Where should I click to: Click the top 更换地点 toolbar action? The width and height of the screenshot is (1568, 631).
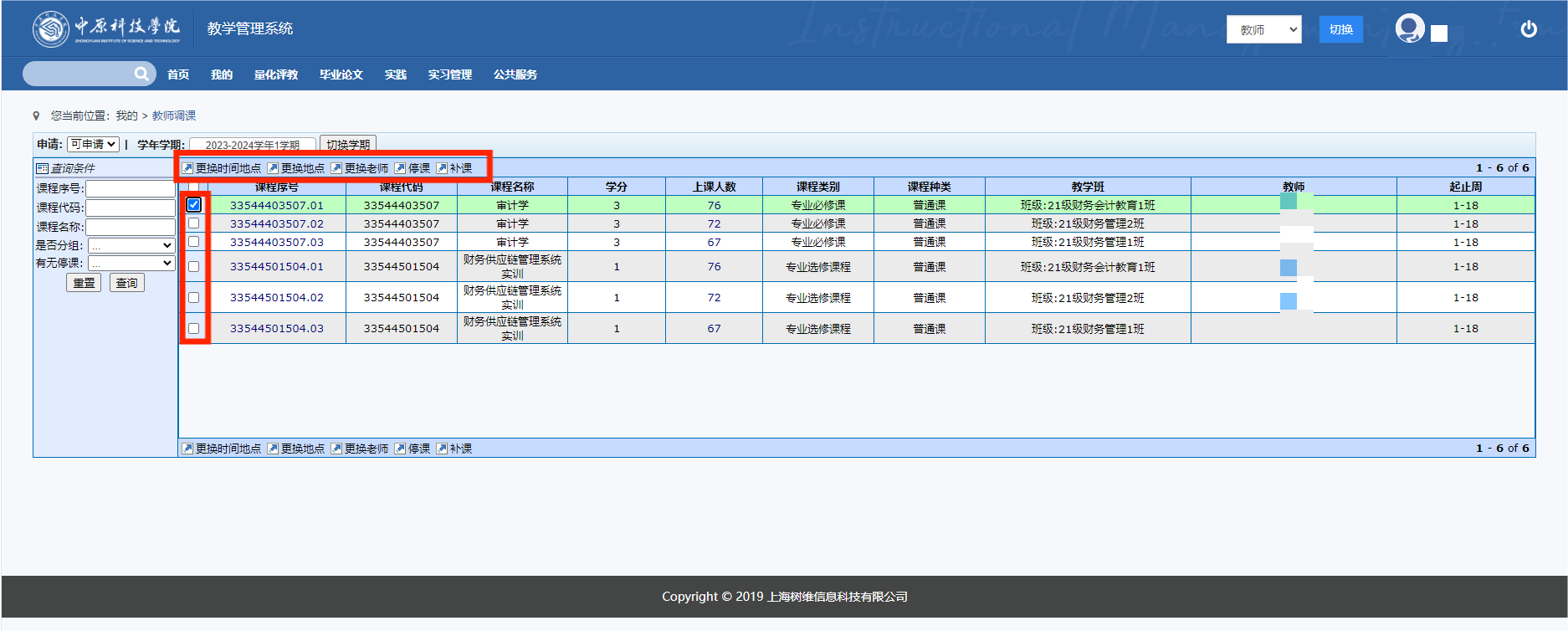[296, 168]
